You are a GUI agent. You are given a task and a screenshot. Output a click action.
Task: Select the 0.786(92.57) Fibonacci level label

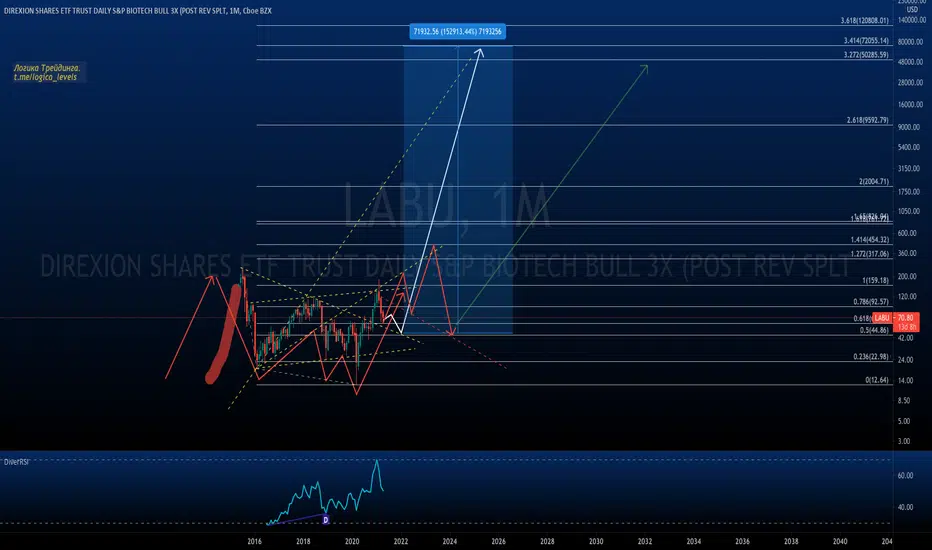coord(871,302)
